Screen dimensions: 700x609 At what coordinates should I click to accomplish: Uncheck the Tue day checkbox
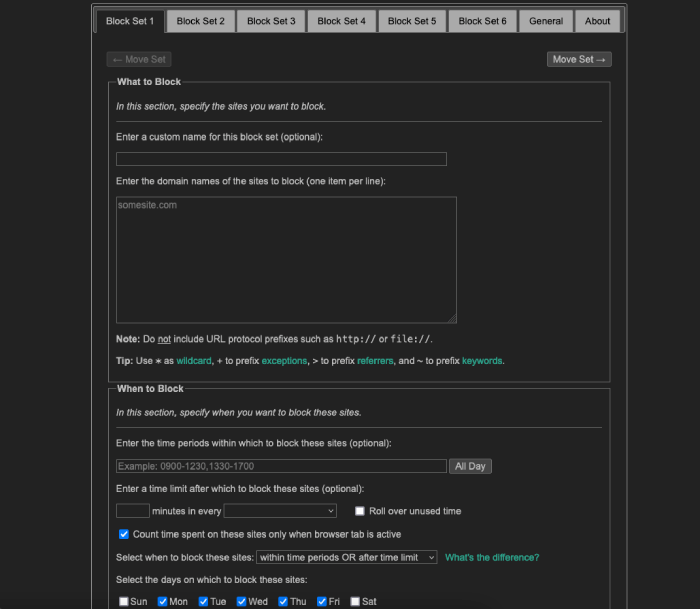203,601
